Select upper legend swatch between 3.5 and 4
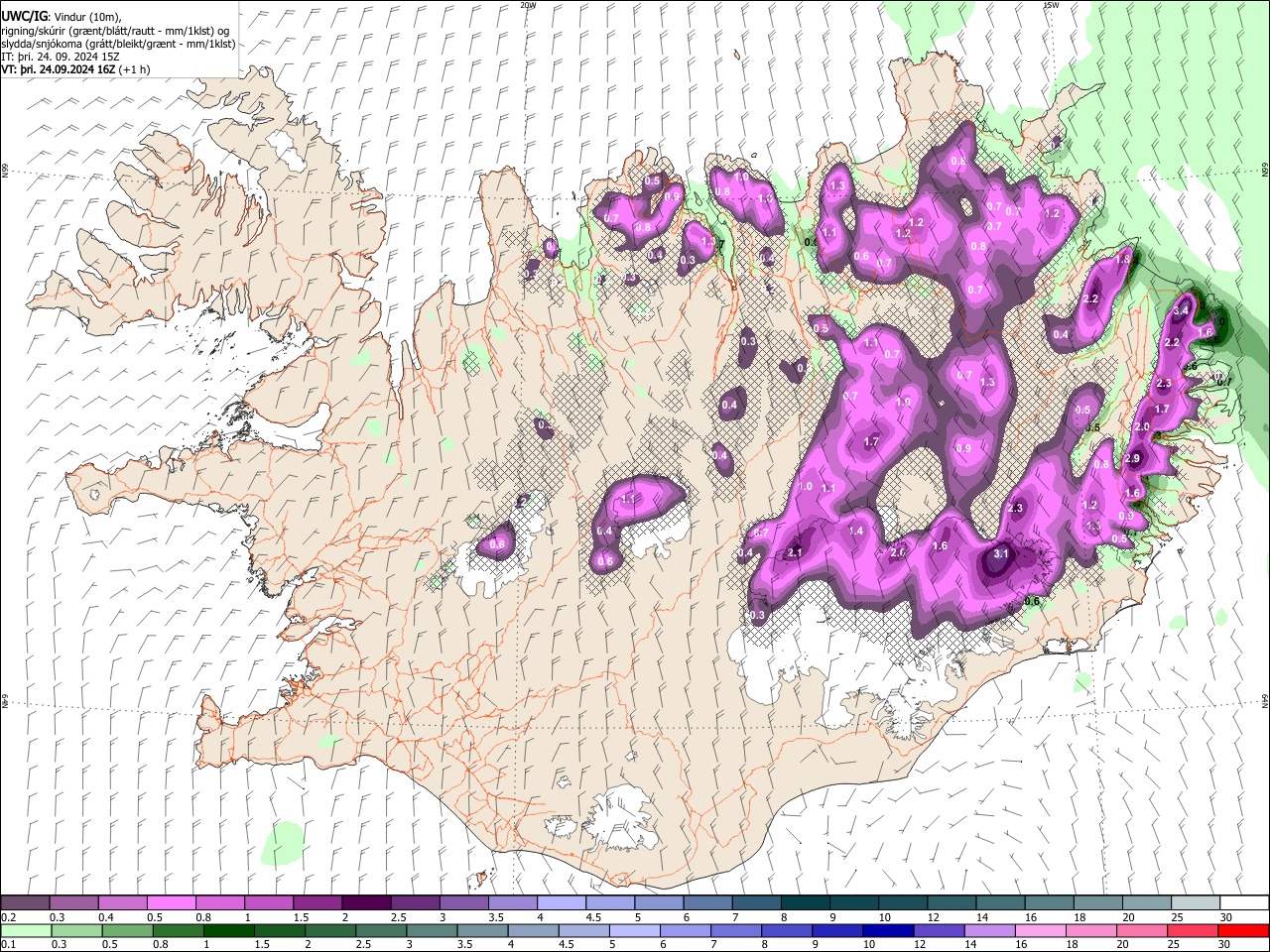Screen dimensions: 1270x952 tap(512, 903)
